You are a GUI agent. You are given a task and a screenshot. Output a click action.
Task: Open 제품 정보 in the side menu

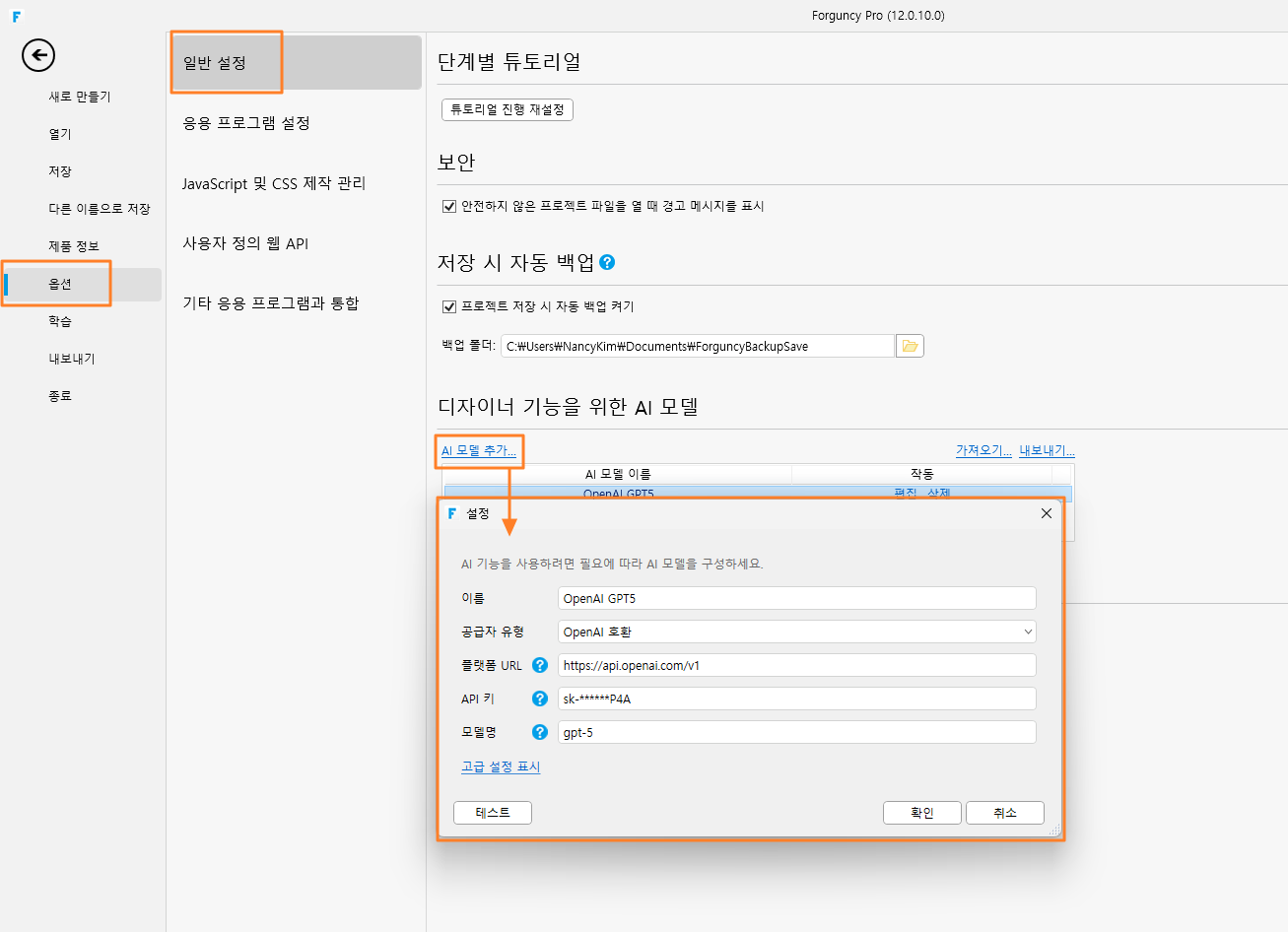tap(74, 246)
